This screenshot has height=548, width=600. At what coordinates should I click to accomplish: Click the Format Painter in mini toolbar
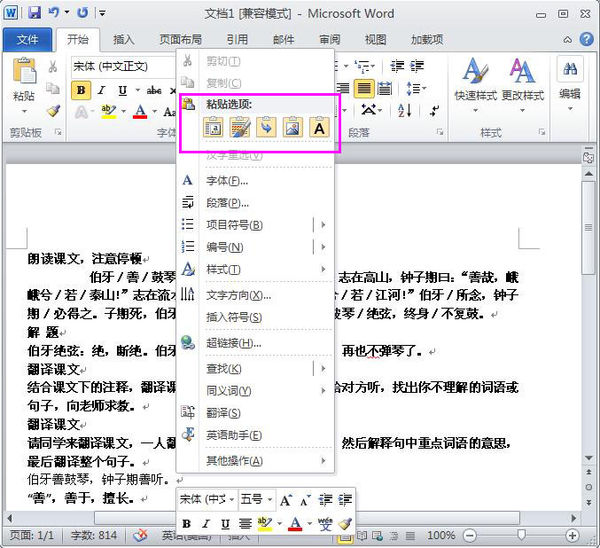[345, 524]
